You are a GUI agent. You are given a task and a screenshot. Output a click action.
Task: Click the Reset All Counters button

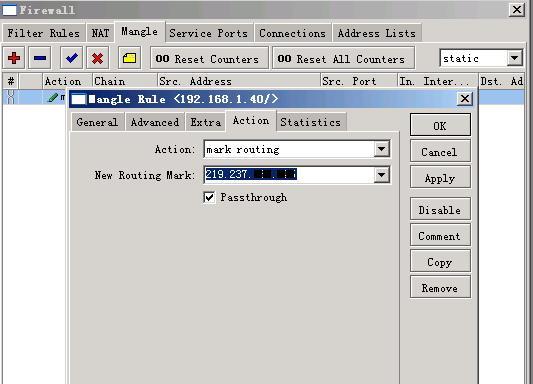tap(343, 58)
